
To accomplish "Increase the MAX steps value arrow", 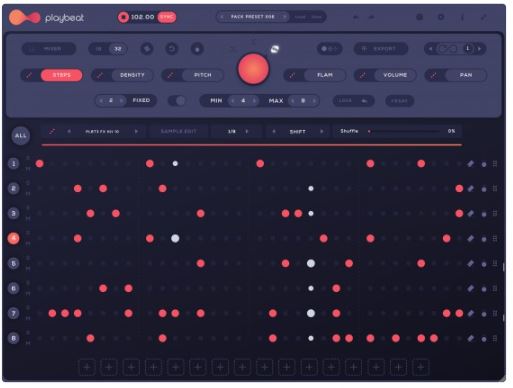I will point(314,101).
